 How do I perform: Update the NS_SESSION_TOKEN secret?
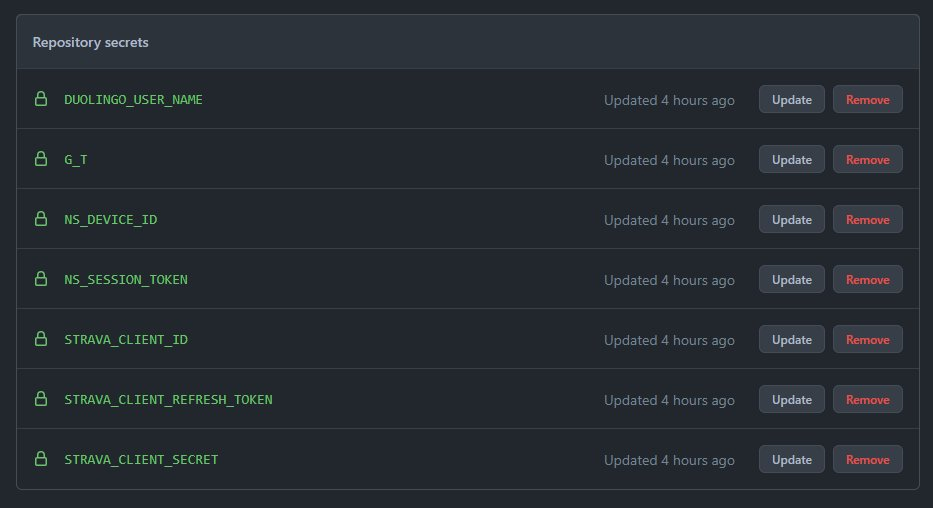click(792, 279)
